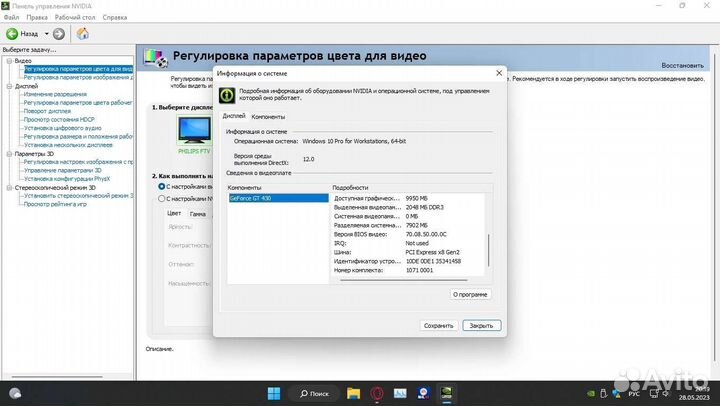This screenshot has width=720, height=406.
Task: Collapse the Параметры 3D tree node
Action: coord(9,154)
